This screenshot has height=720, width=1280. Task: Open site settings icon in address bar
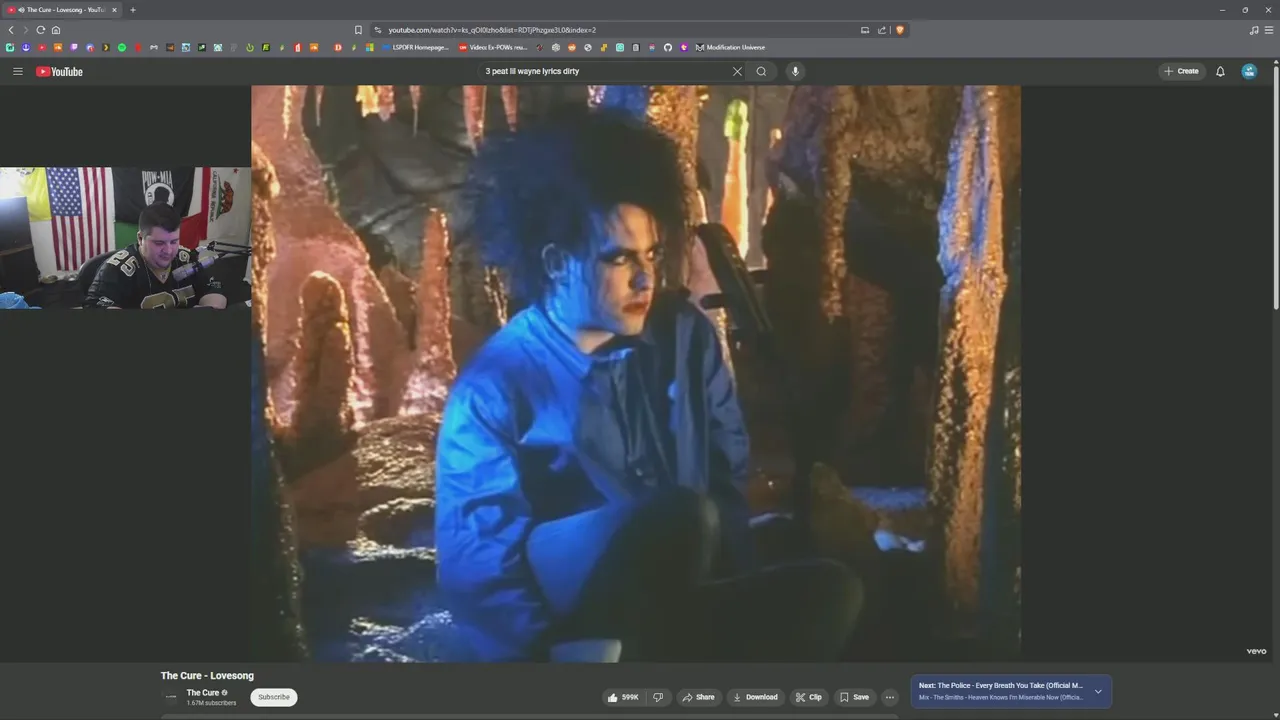(378, 30)
